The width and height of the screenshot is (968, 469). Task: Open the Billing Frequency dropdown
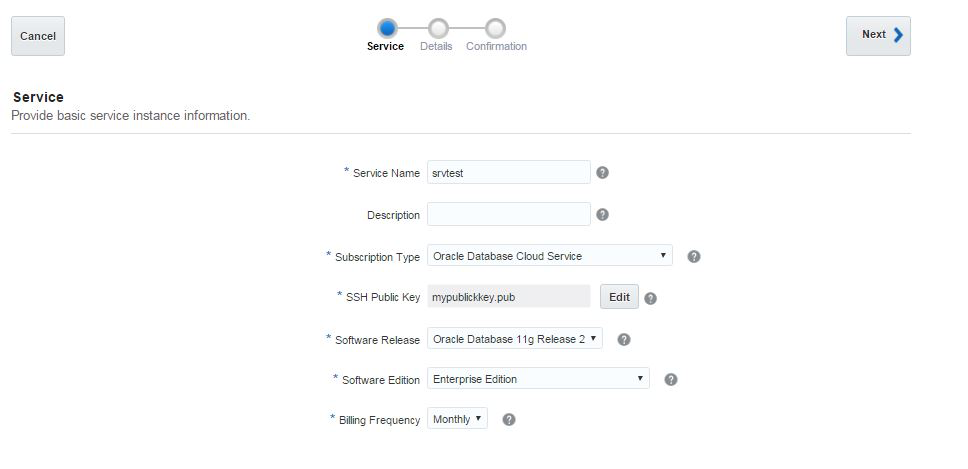(x=457, y=419)
